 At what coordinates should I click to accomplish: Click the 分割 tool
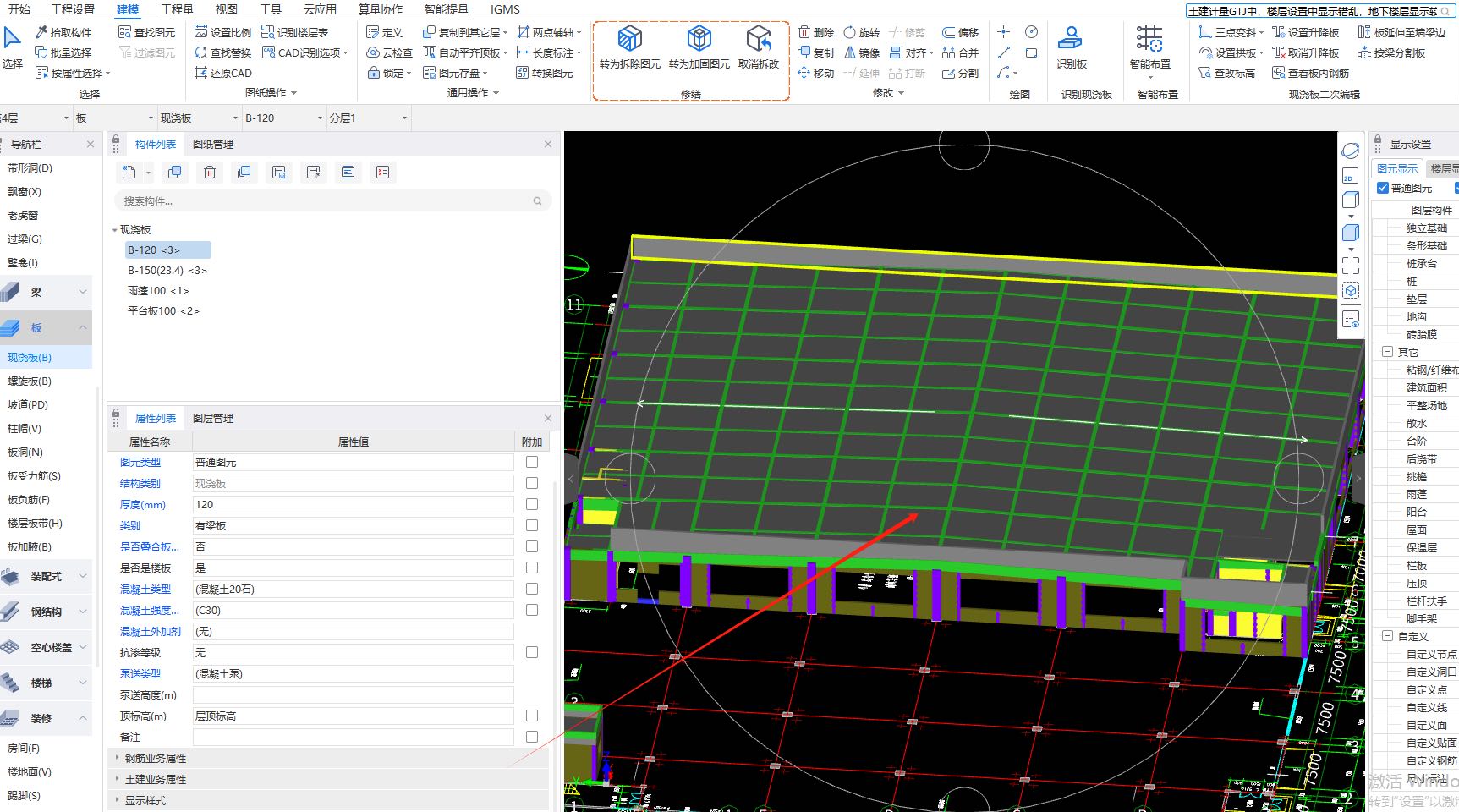pyautogui.click(x=960, y=73)
